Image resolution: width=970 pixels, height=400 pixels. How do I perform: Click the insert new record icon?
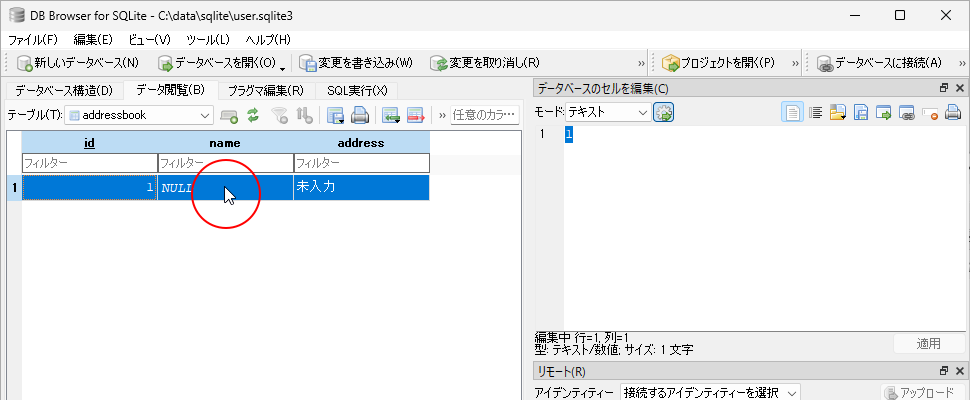[x=390, y=115]
